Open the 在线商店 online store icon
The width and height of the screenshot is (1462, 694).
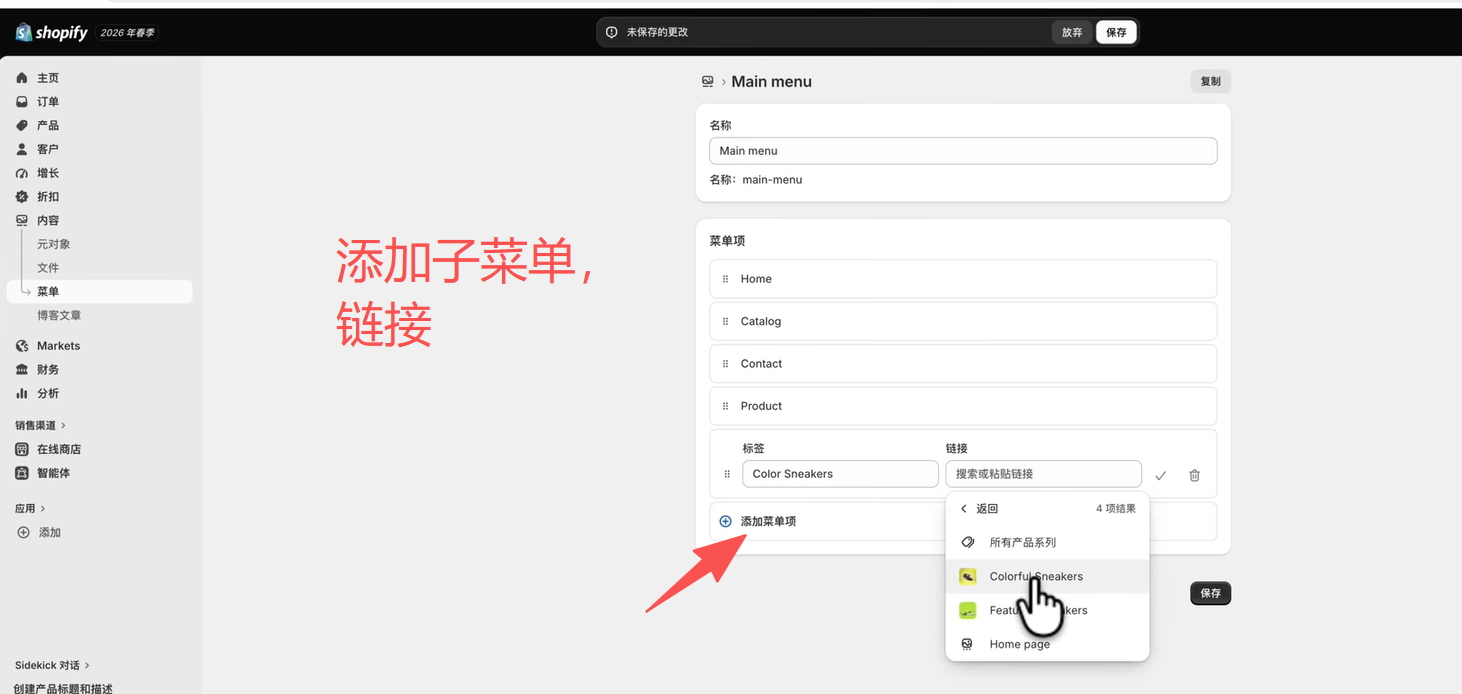pos(22,449)
